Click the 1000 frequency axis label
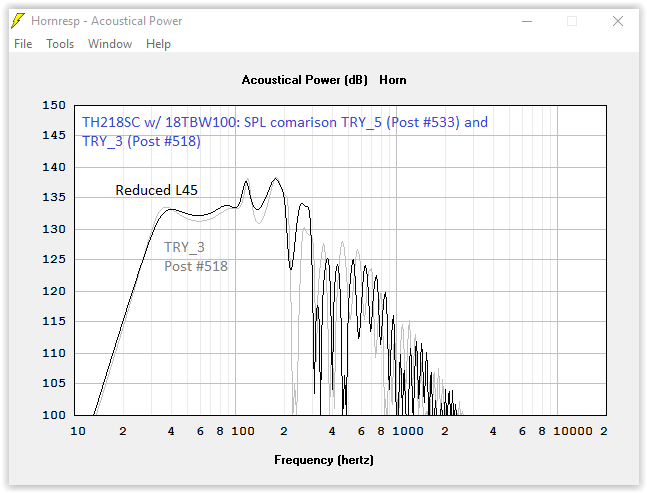 coord(408,431)
